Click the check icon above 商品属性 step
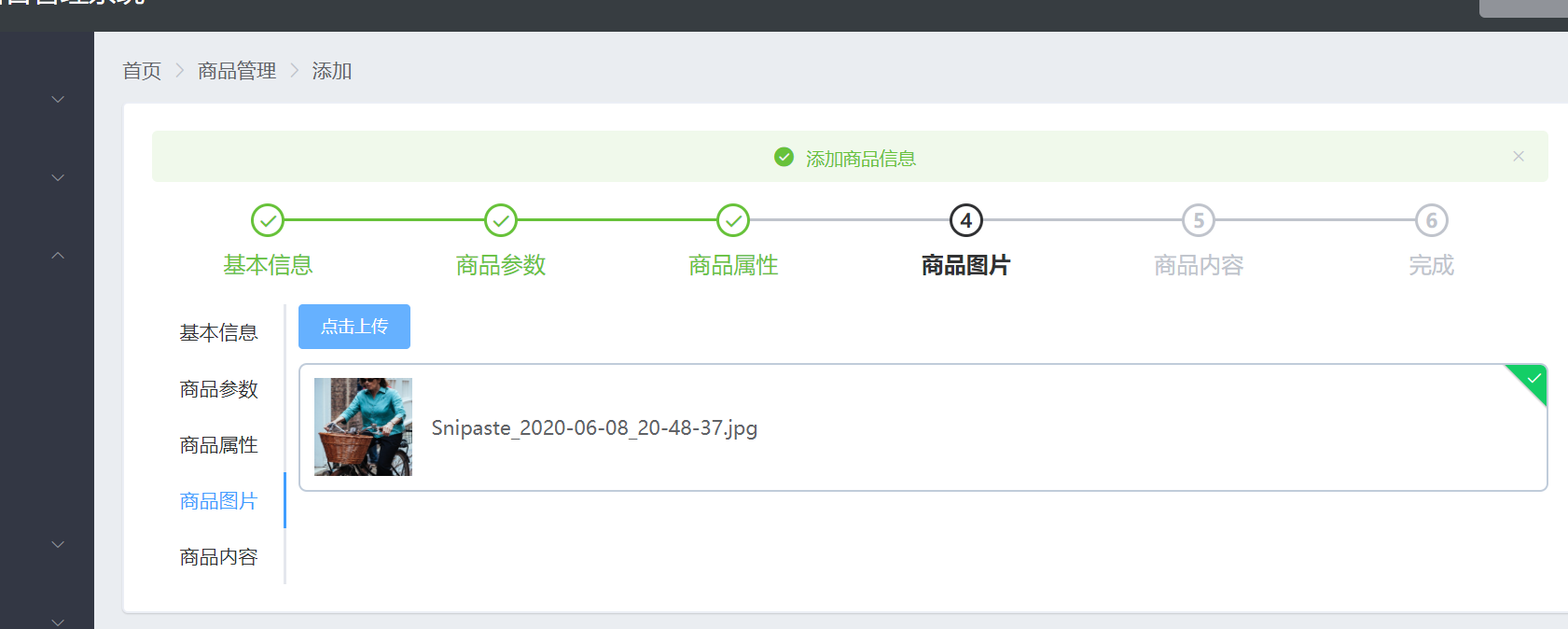Image resolution: width=1568 pixels, height=629 pixels. (733, 220)
